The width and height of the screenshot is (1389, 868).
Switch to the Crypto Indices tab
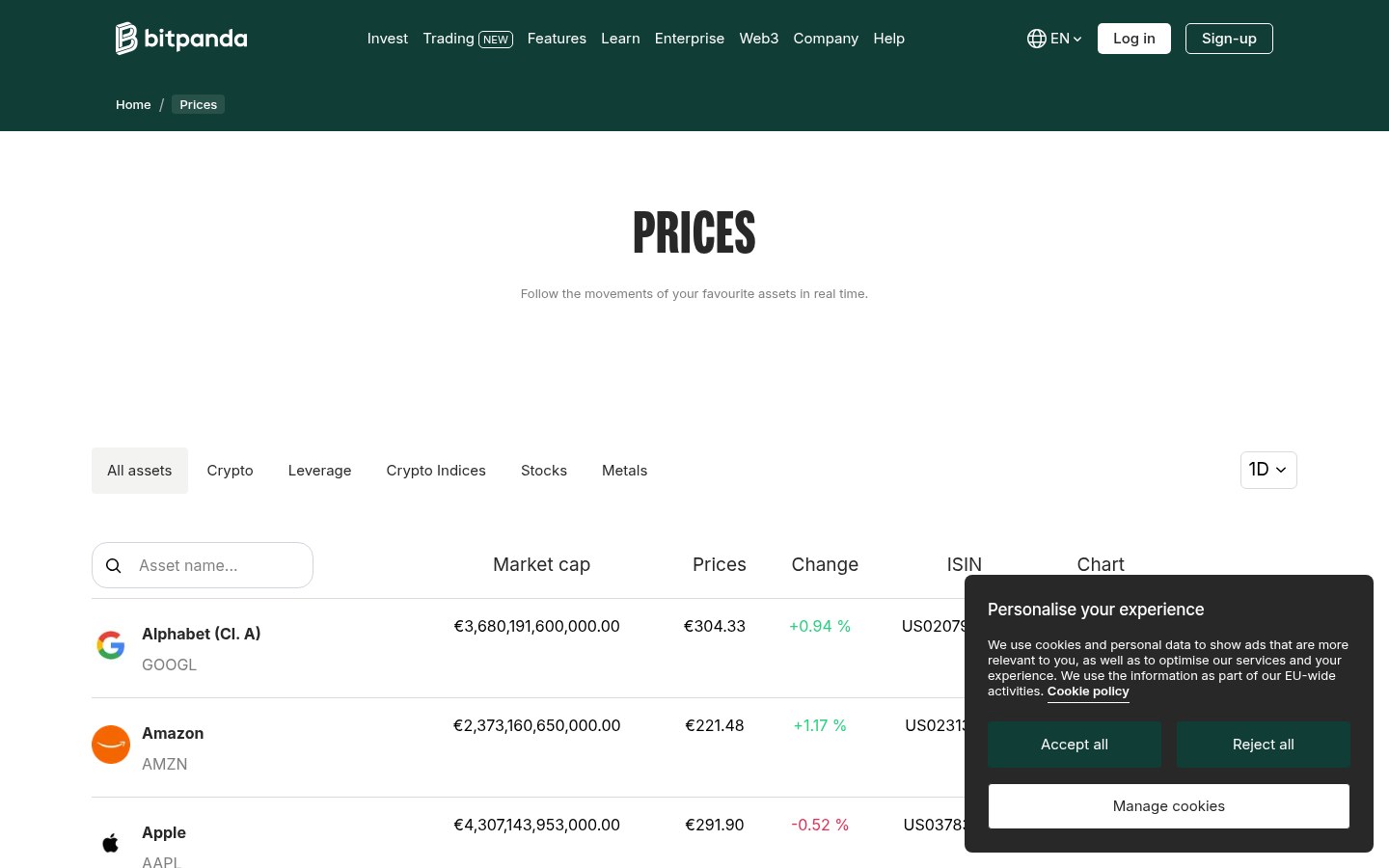(x=436, y=471)
